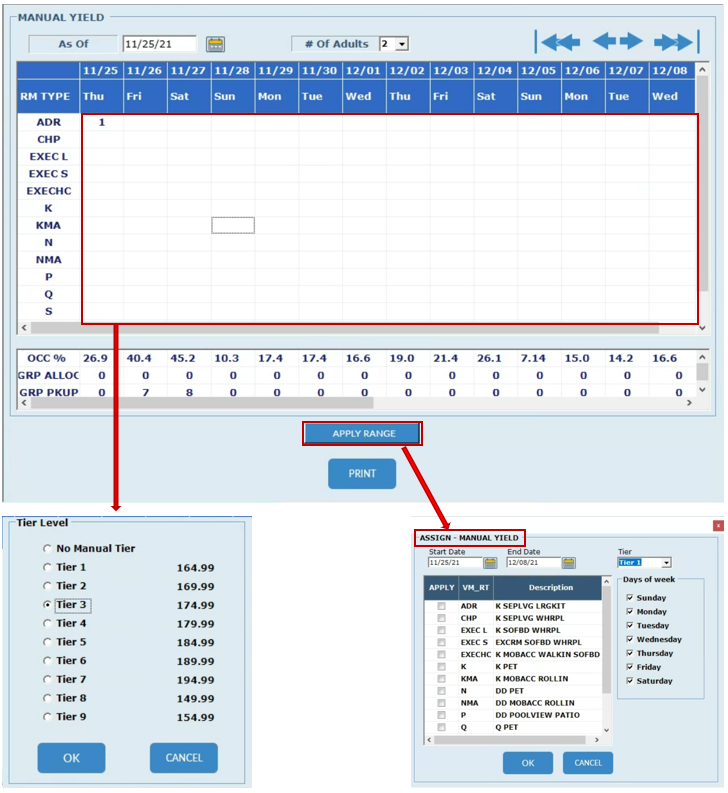Open the Start Date calendar icon
The height and width of the screenshot is (793, 728).
490,563
